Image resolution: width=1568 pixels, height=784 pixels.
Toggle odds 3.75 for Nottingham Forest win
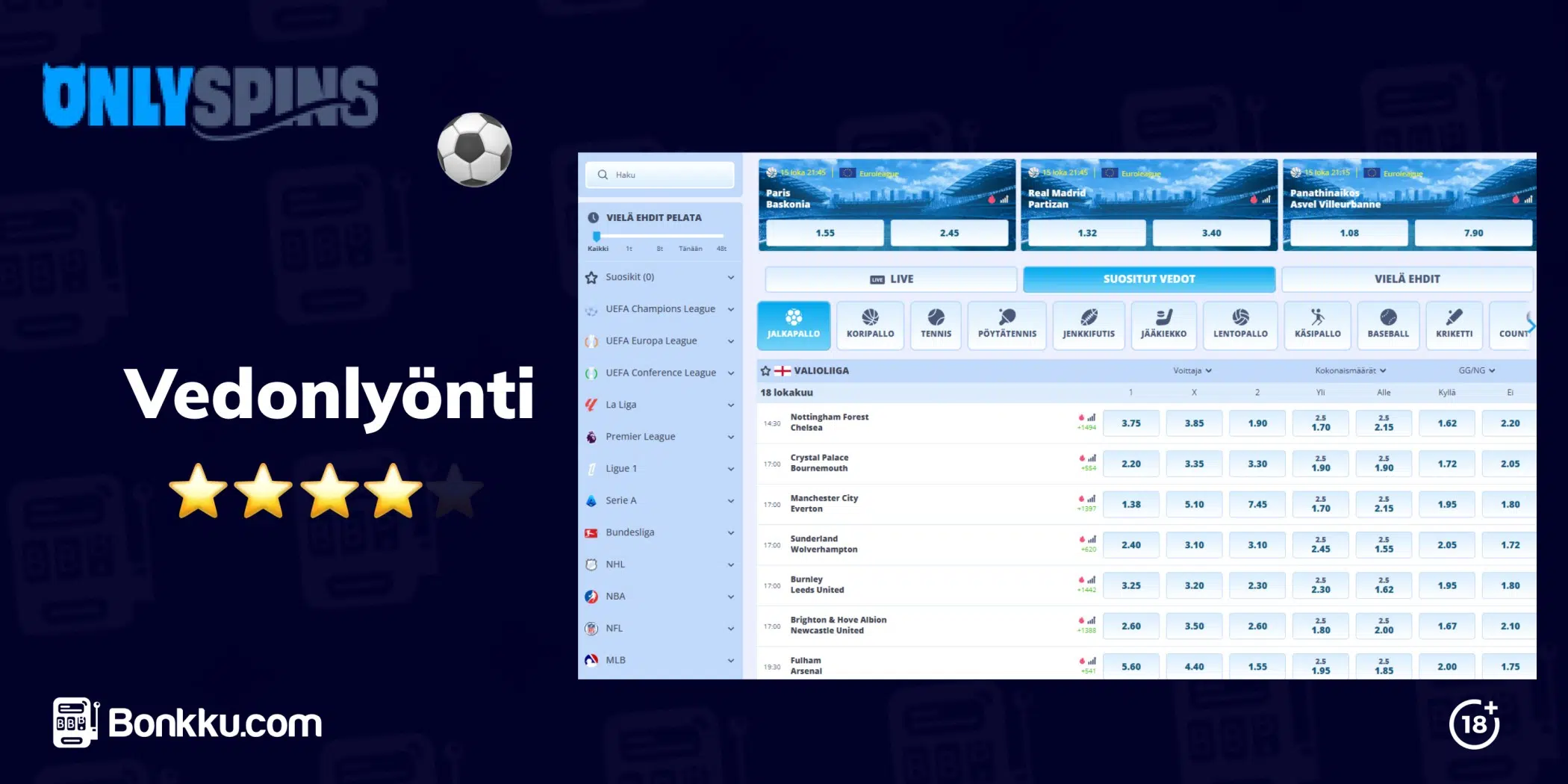pyautogui.click(x=1130, y=423)
